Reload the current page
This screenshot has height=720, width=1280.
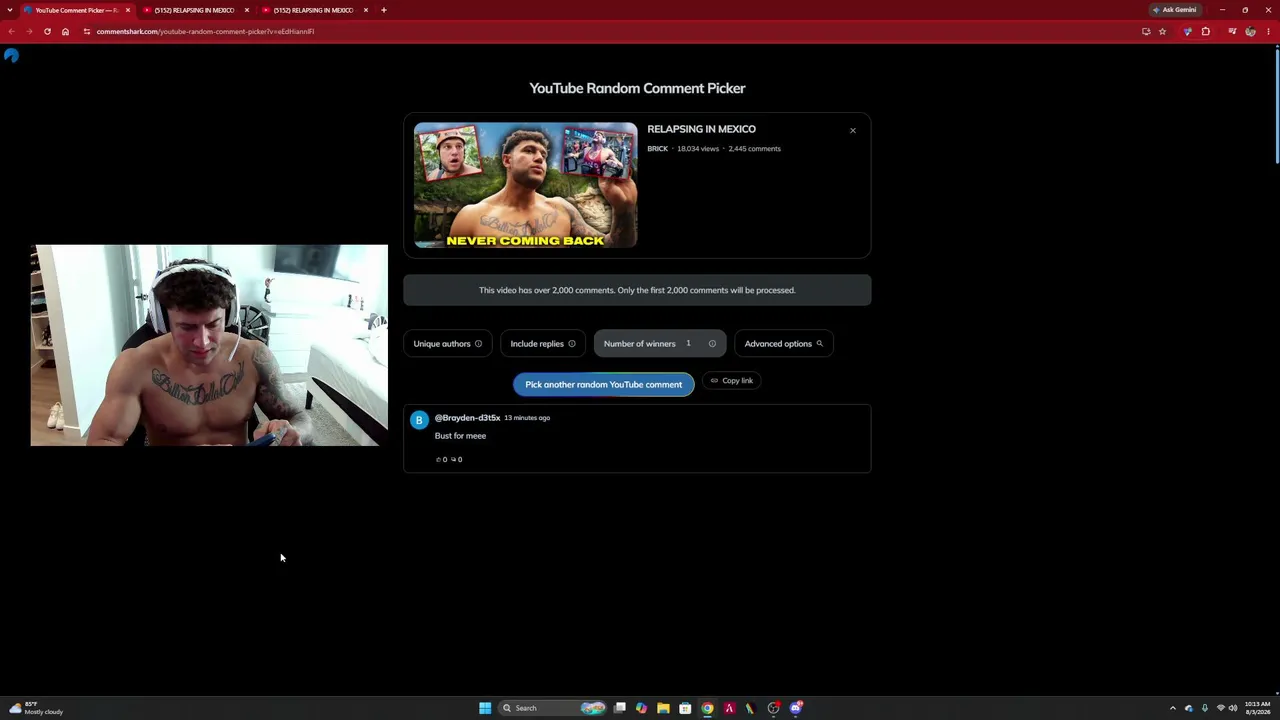pyautogui.click(x=47, y=31)
